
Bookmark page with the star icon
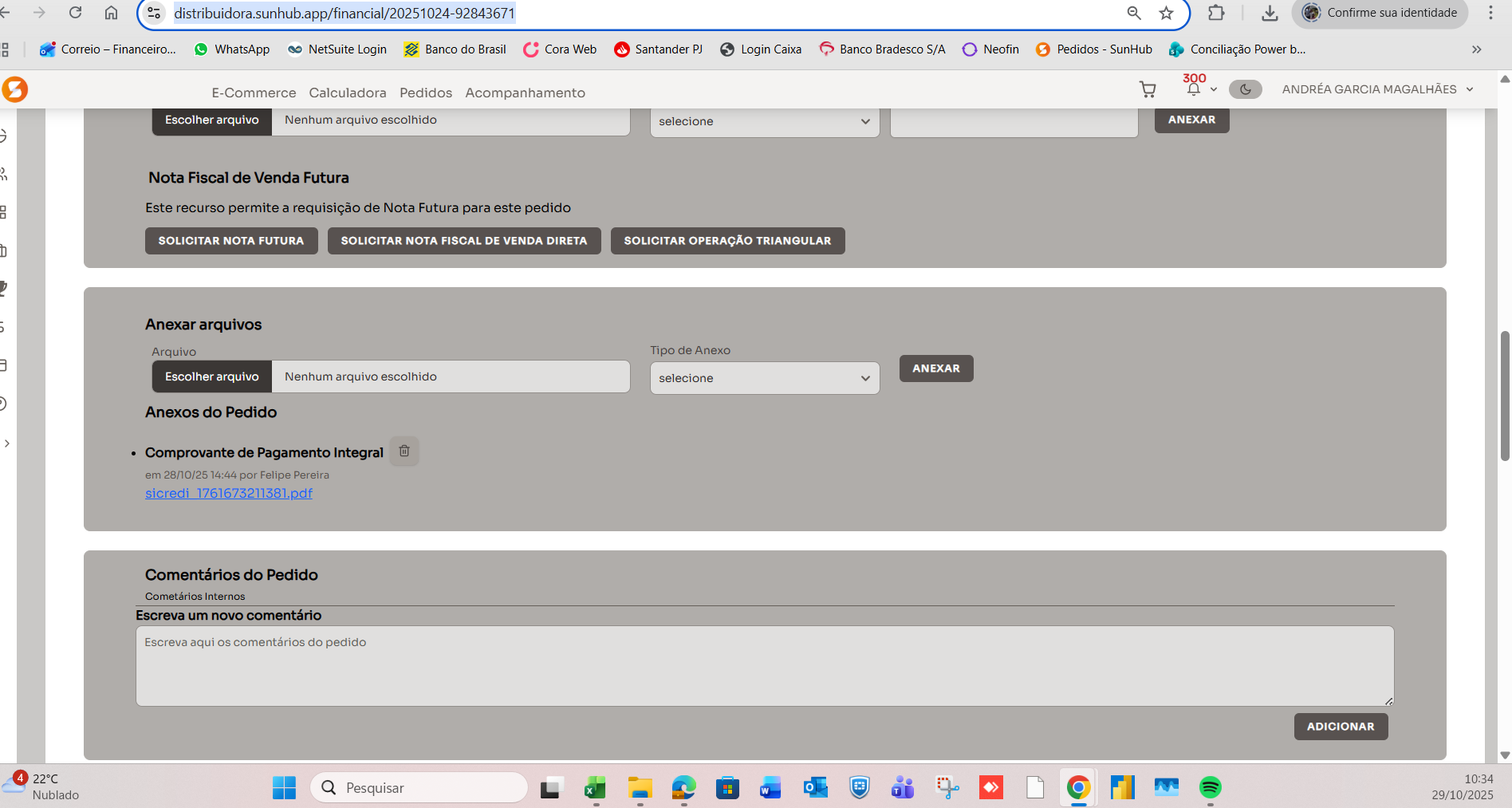[x=1166, y=13]
